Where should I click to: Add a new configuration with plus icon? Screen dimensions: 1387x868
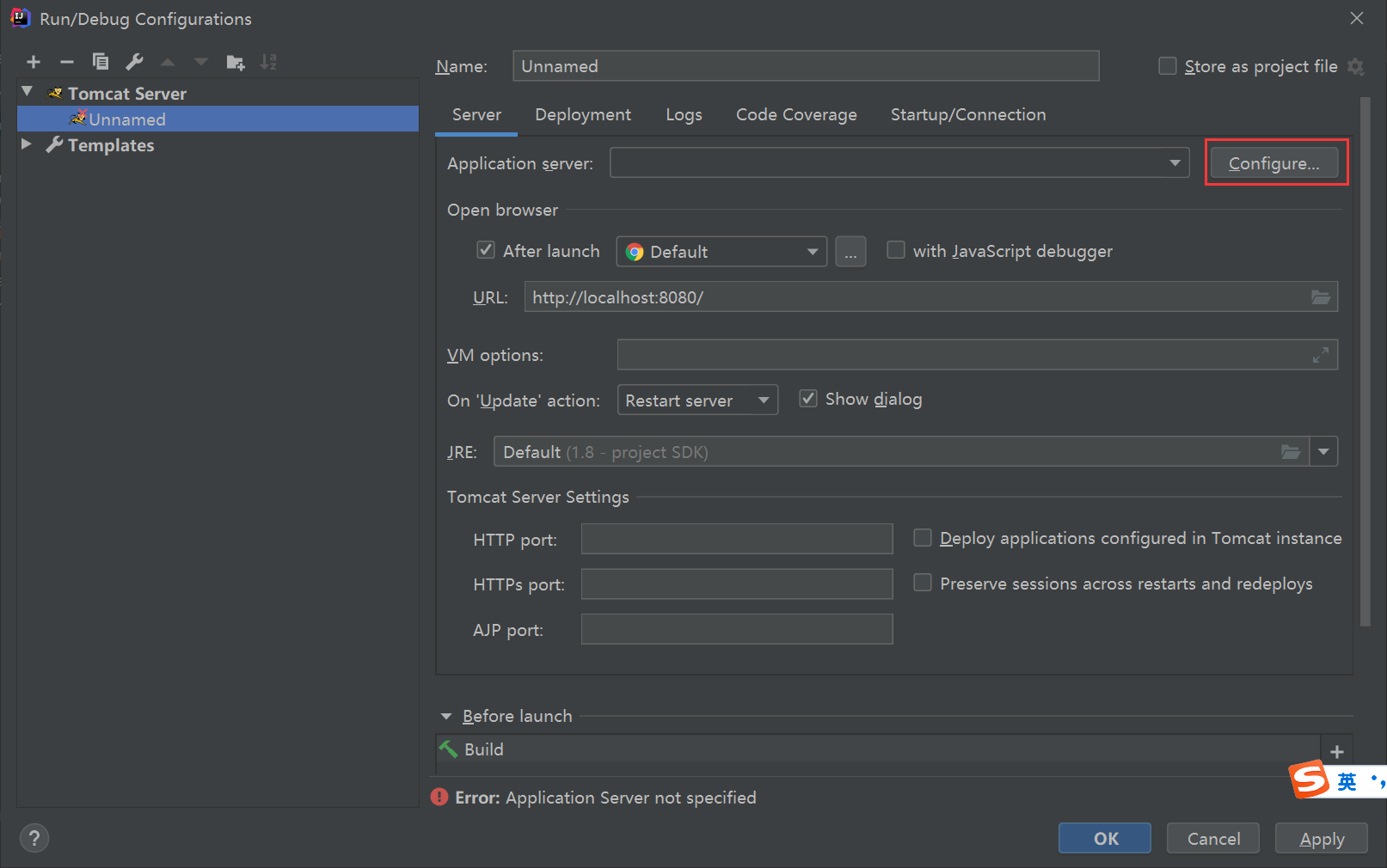[34, 62]
